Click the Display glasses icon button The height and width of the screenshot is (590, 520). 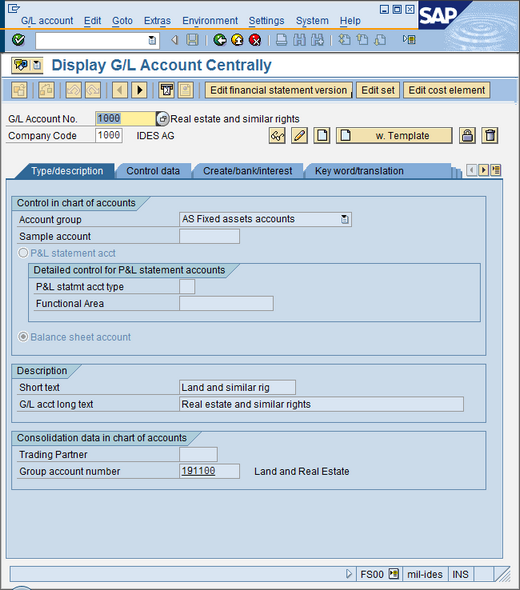(x=277, y=135)
